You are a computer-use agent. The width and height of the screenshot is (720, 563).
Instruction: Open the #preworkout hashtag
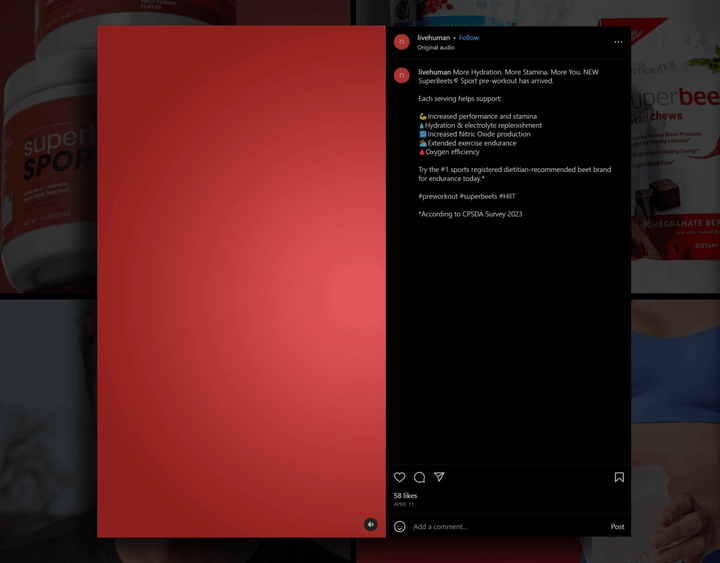(438, 196)
